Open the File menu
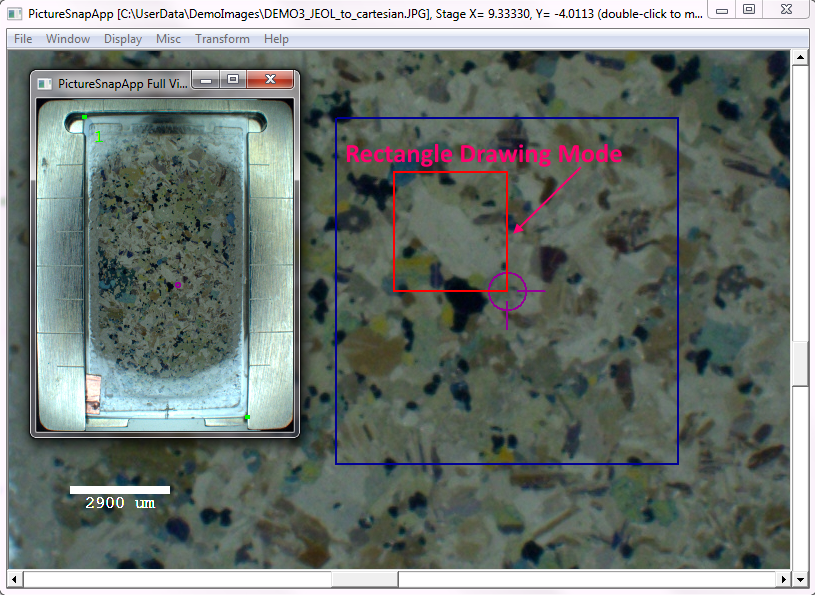Image resolution: width=815 pixels, height=595 pixels. coord(23,39)
